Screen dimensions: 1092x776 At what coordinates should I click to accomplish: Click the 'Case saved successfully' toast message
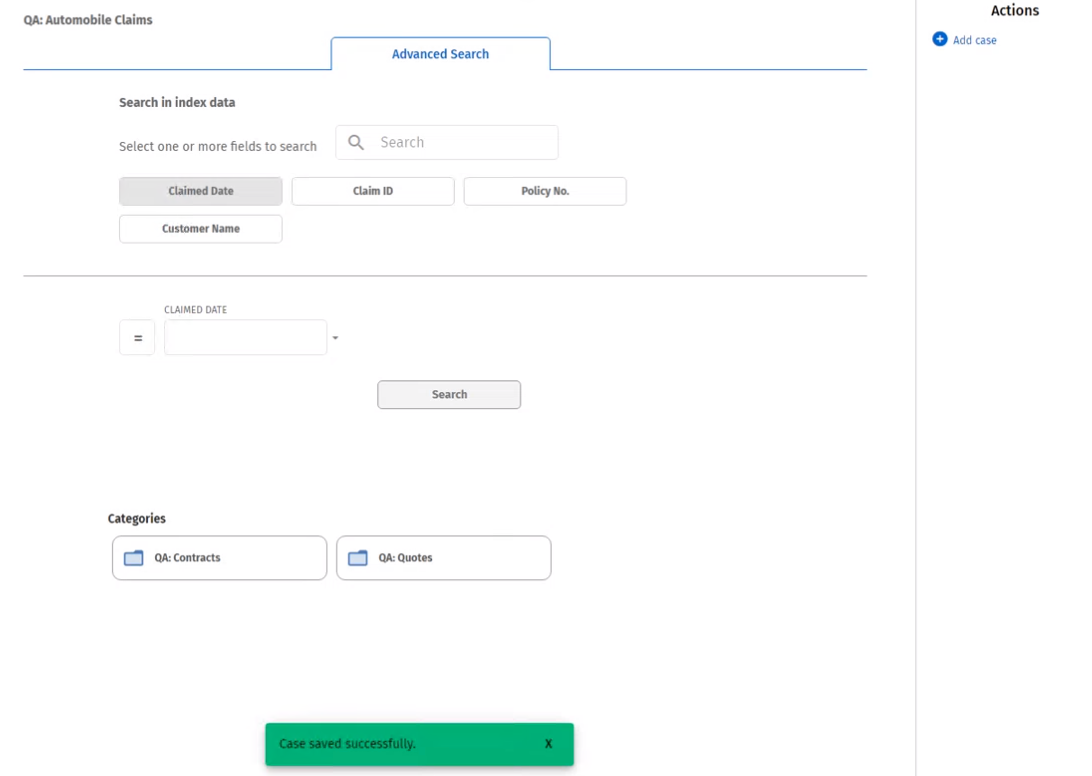(x=347, y=744)
